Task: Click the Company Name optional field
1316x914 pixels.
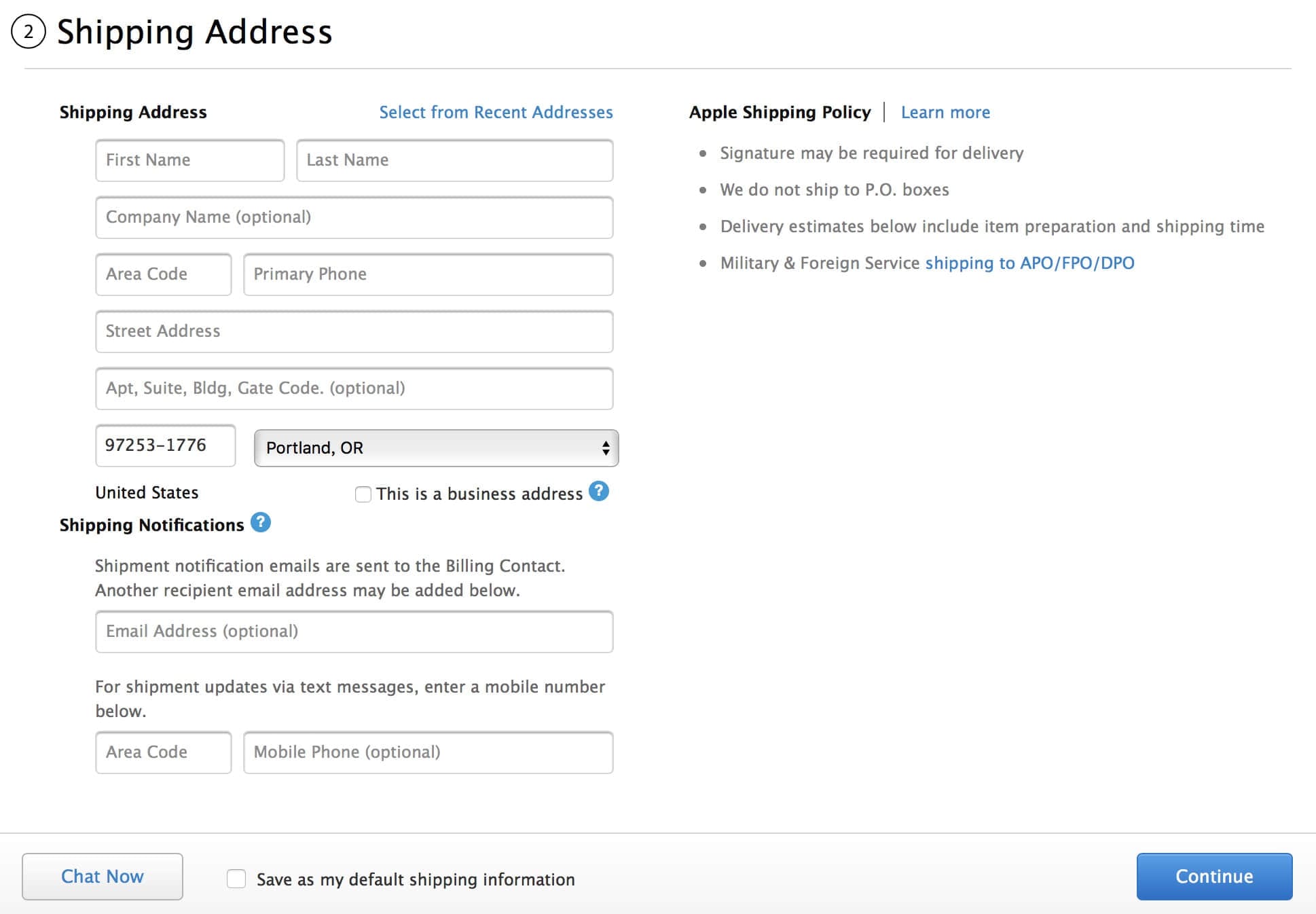Action: [354, 217]
